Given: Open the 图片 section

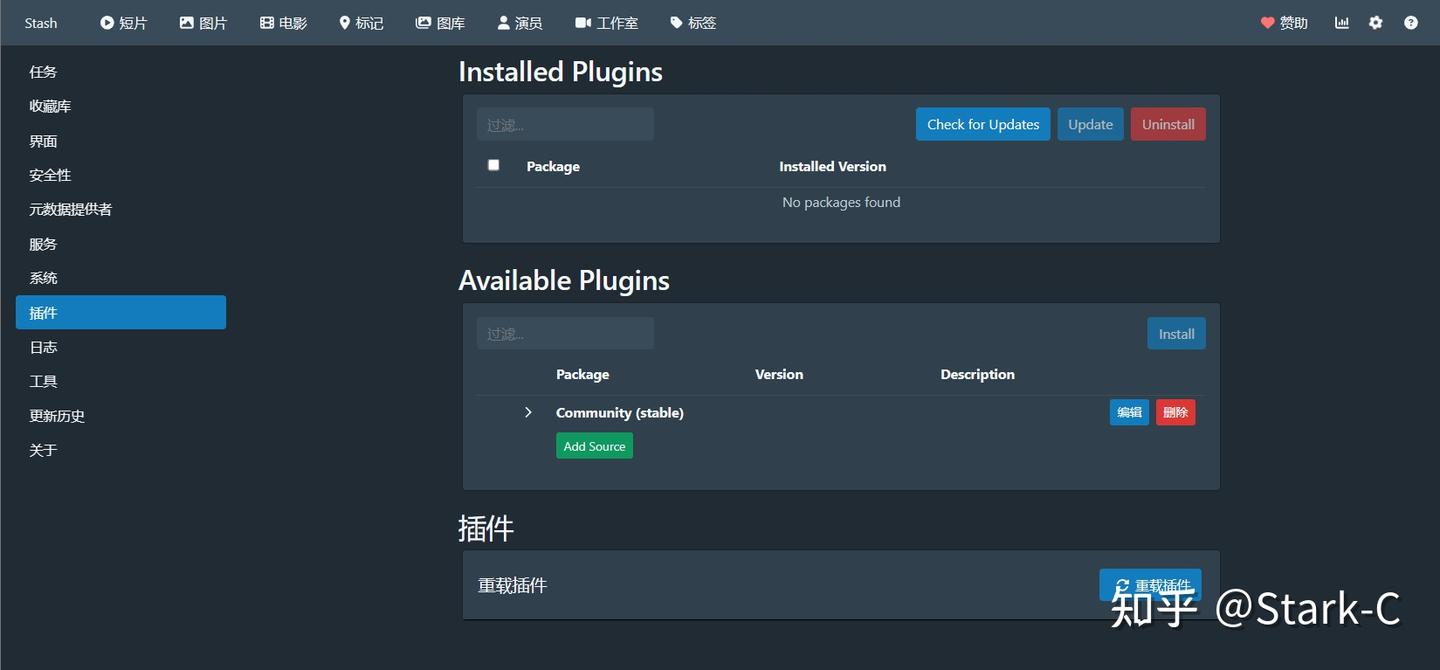Looking at the screenshot, I should (203, 22).
